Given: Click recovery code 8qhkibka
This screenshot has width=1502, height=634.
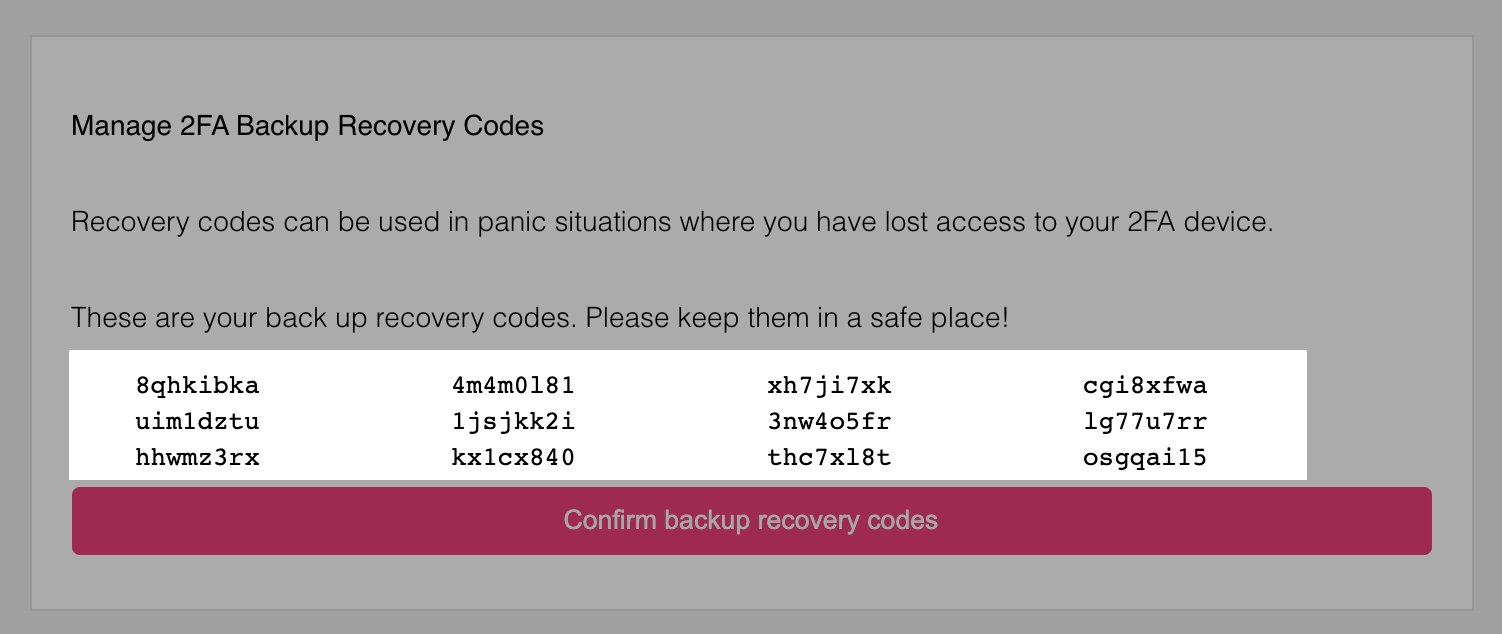Looking at the screenshot, I should tap(197, 385).
